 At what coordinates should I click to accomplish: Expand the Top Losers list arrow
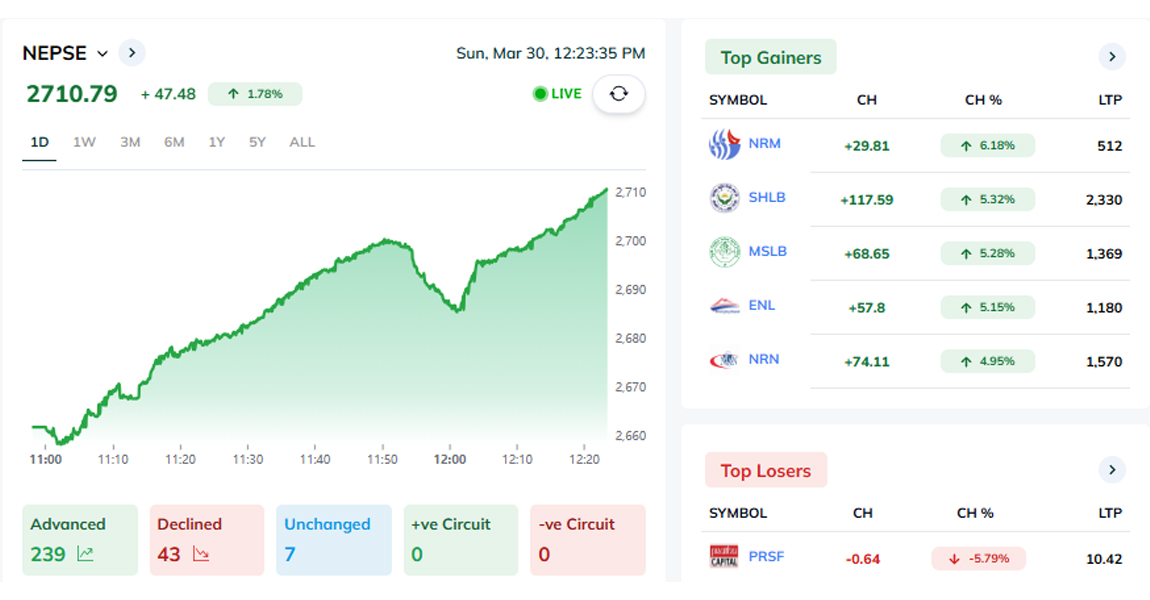(x=1112, y=470)
